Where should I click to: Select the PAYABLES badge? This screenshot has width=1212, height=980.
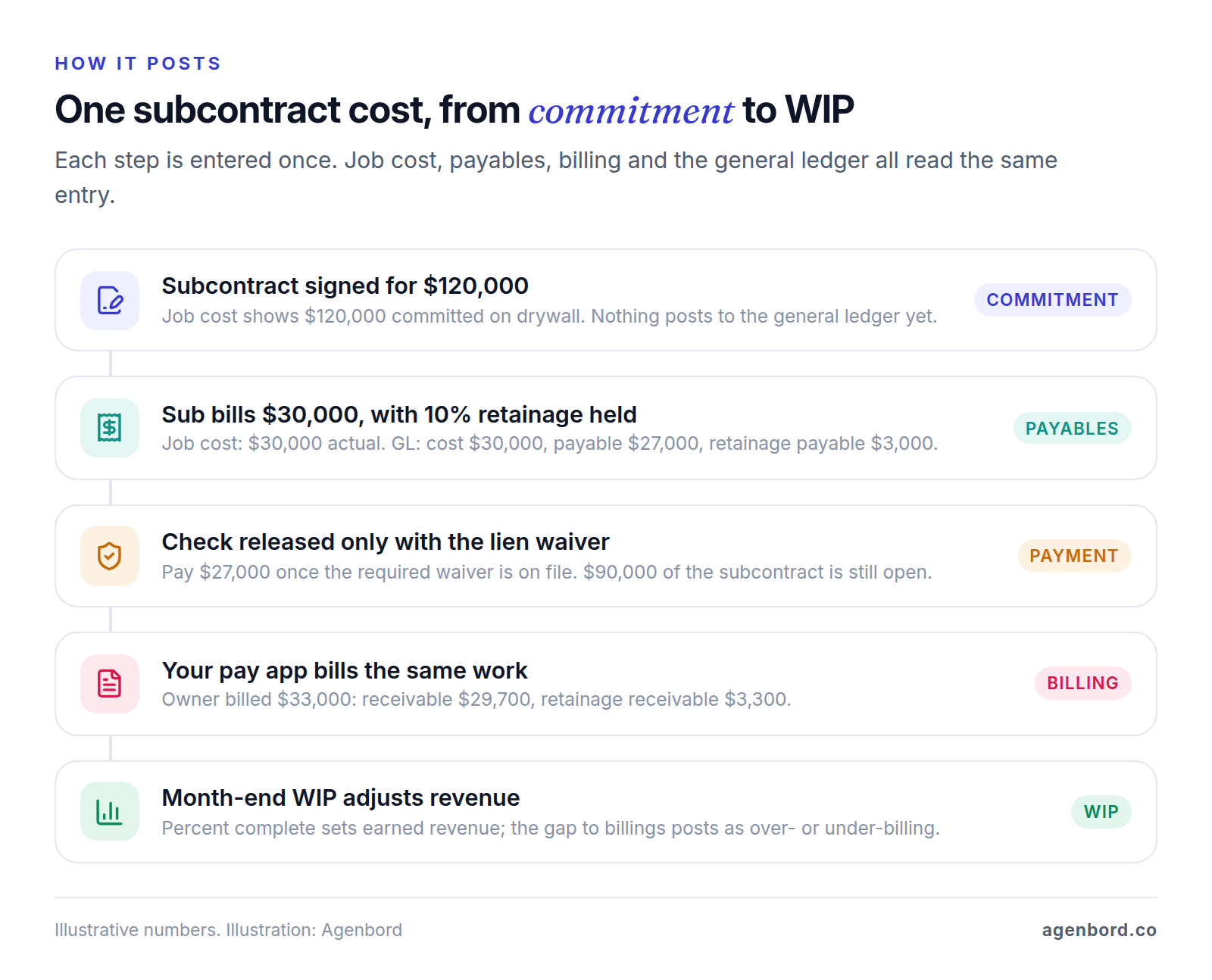[x=1072, y=429]
